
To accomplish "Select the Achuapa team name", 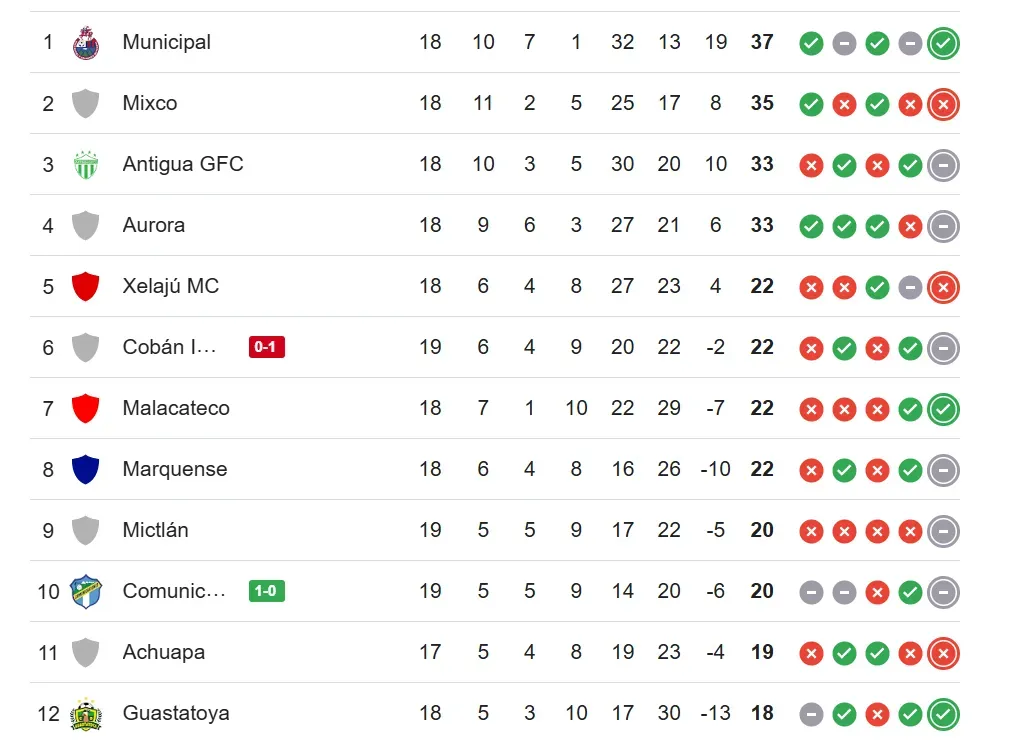I will [x=163, y=652].
